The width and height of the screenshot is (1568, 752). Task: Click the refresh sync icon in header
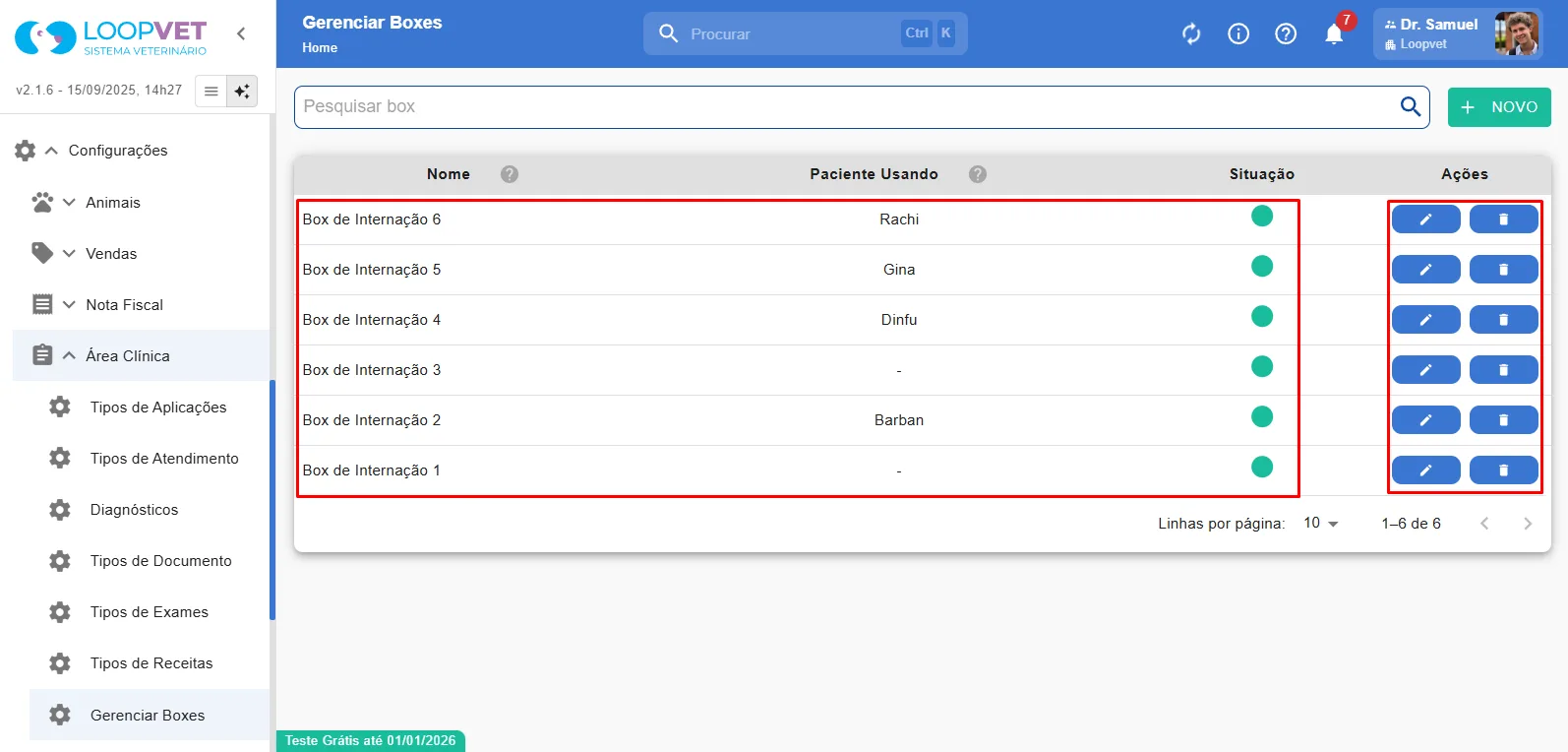(x=1191, y=33)
